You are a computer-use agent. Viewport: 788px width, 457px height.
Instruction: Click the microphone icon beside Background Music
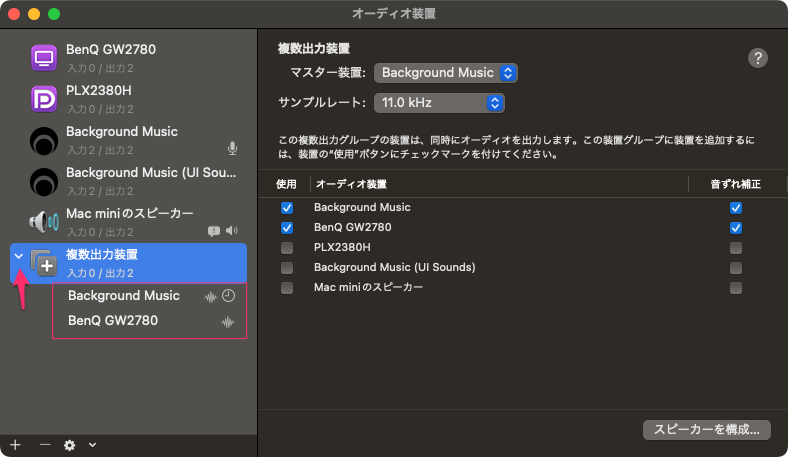point(232,149)
